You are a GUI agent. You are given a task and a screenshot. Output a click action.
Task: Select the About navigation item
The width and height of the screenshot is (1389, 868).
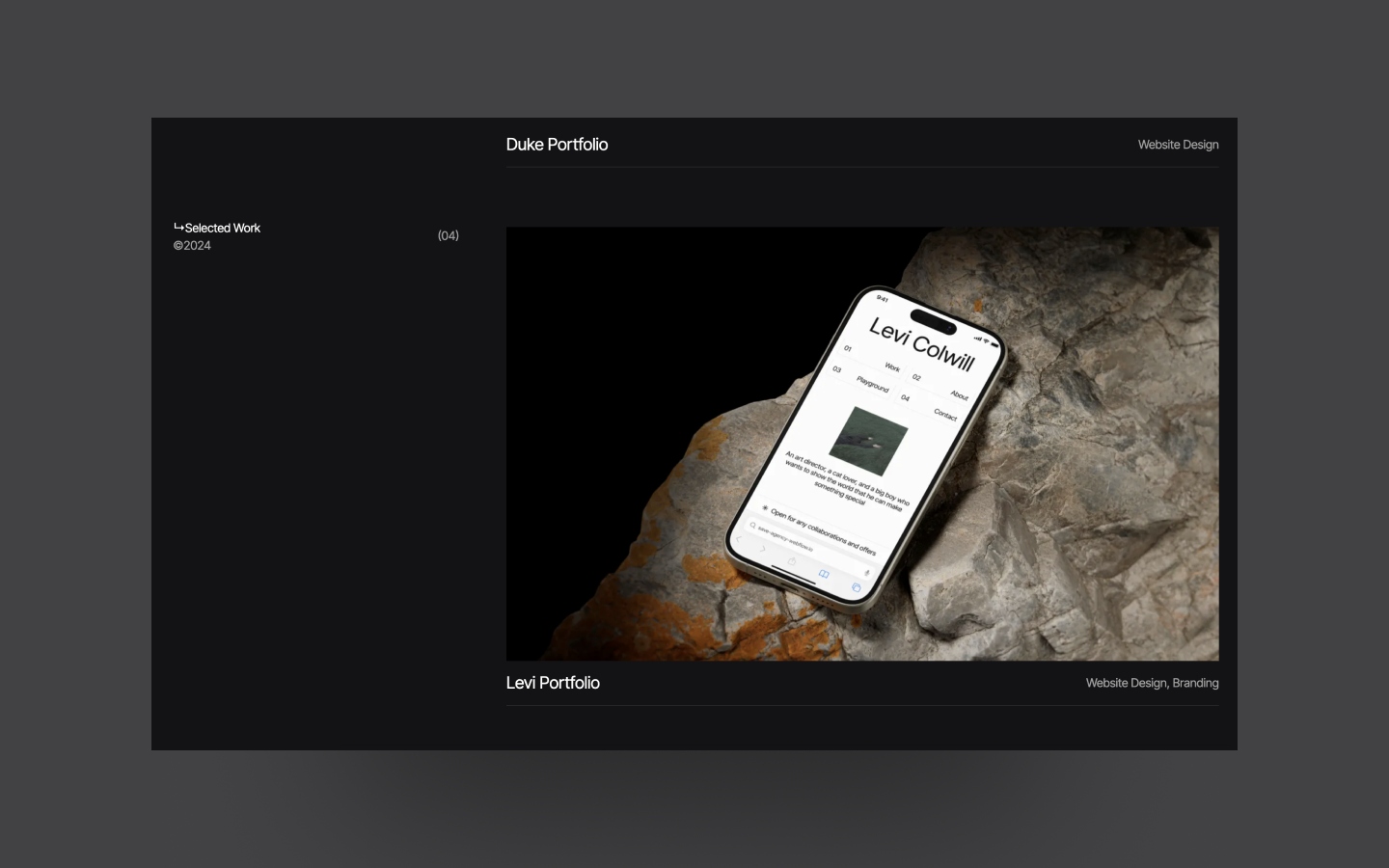[961, 394]
